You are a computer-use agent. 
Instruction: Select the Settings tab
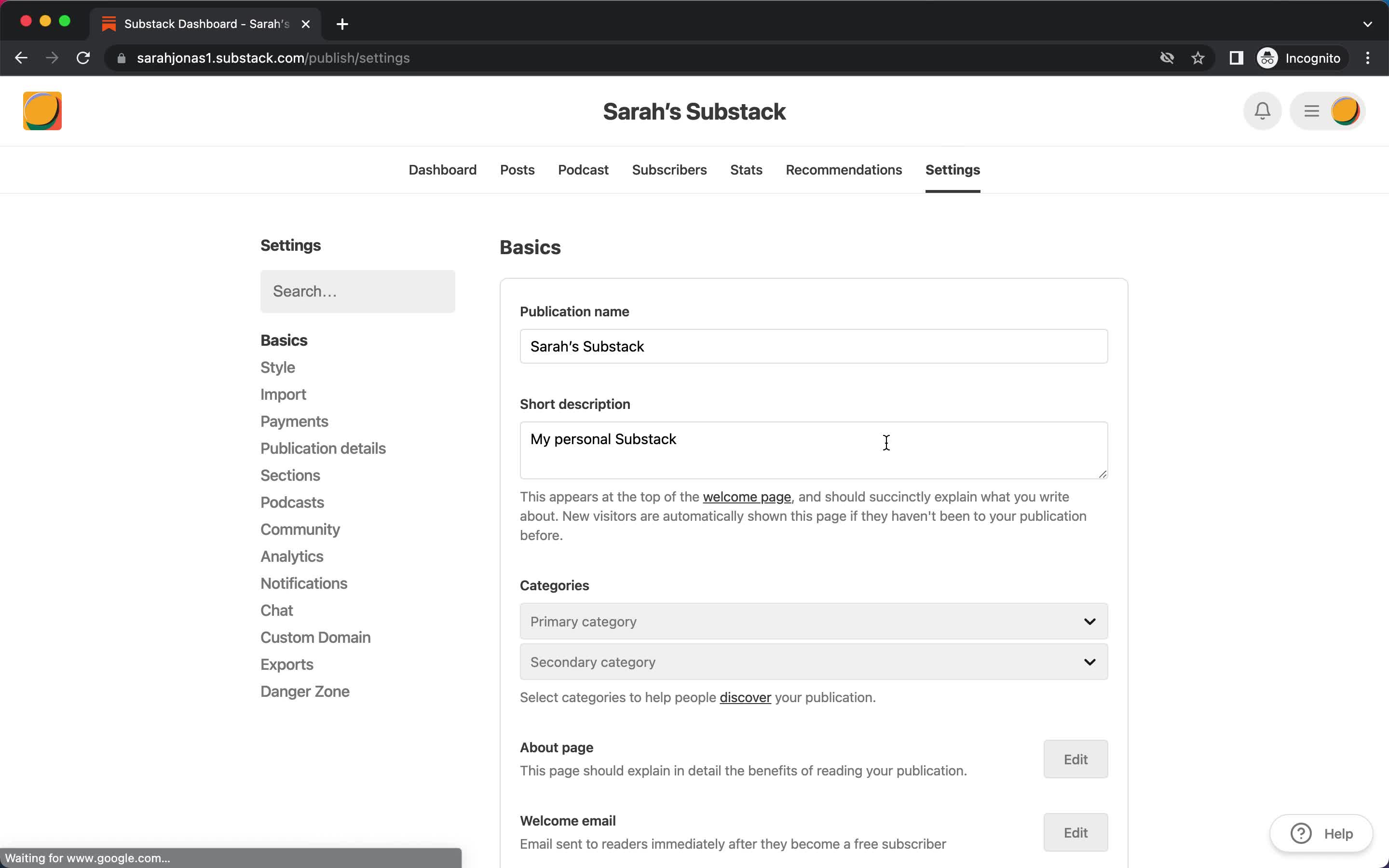click(x=953, y=170)
